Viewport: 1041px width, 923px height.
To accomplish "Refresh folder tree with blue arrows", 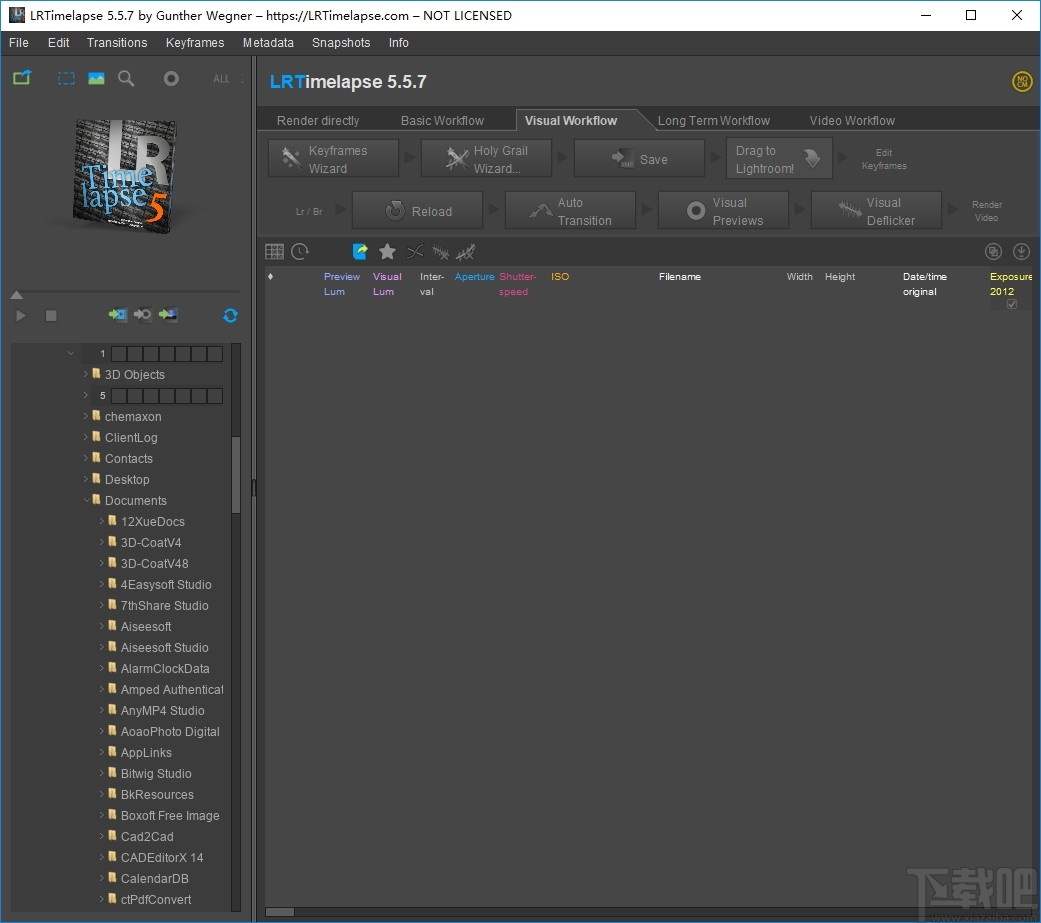I will [230, 315].
